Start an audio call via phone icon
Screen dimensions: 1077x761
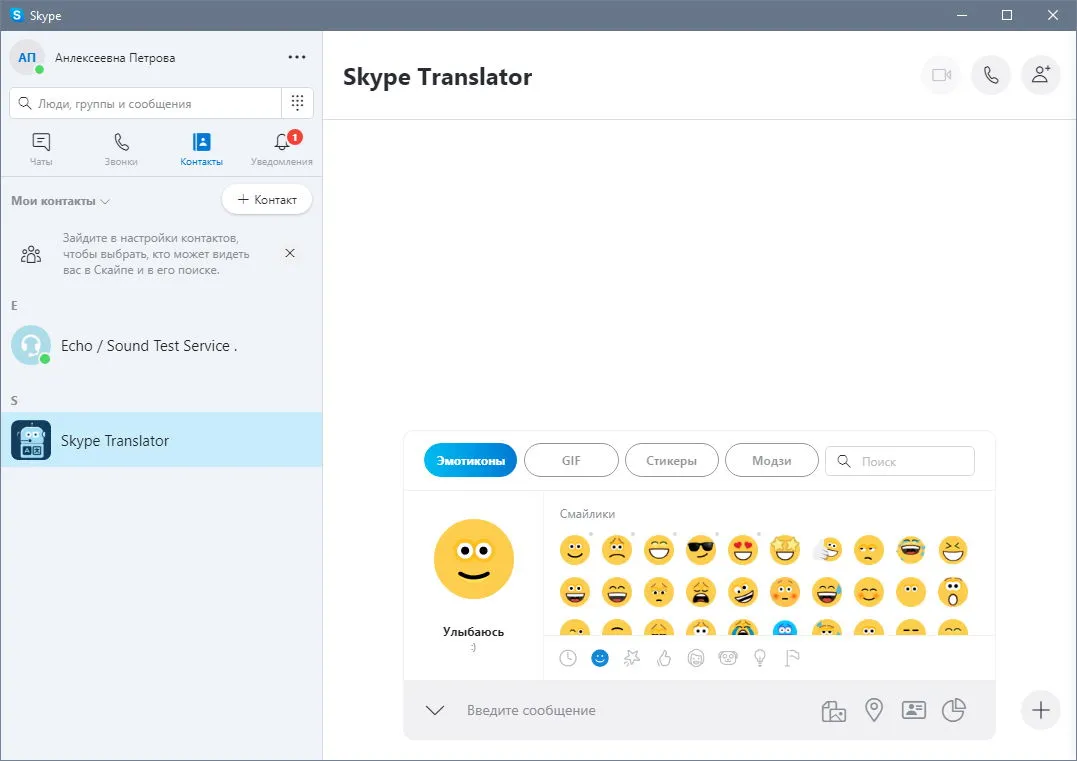tap(990, 75)
